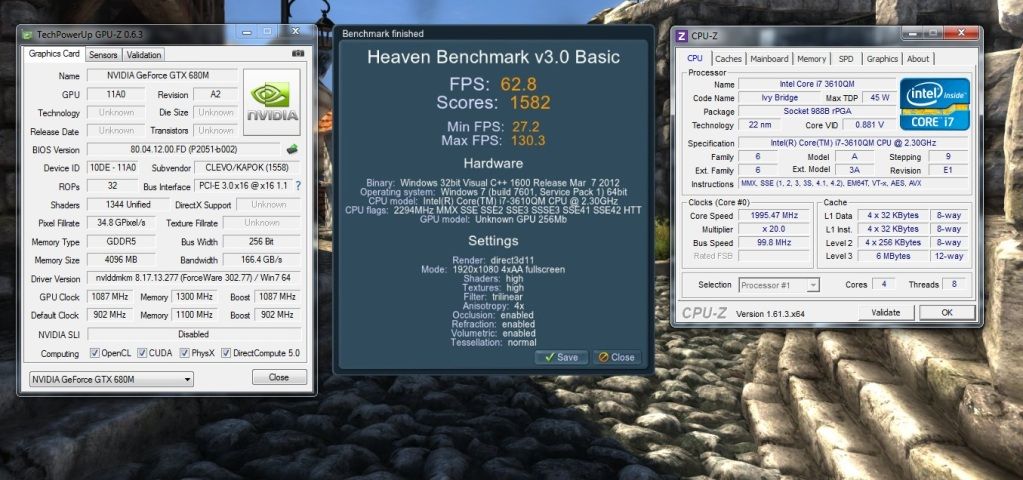
Task: Click the Package Socket 988B rPGA field
Action: point(817,112)
